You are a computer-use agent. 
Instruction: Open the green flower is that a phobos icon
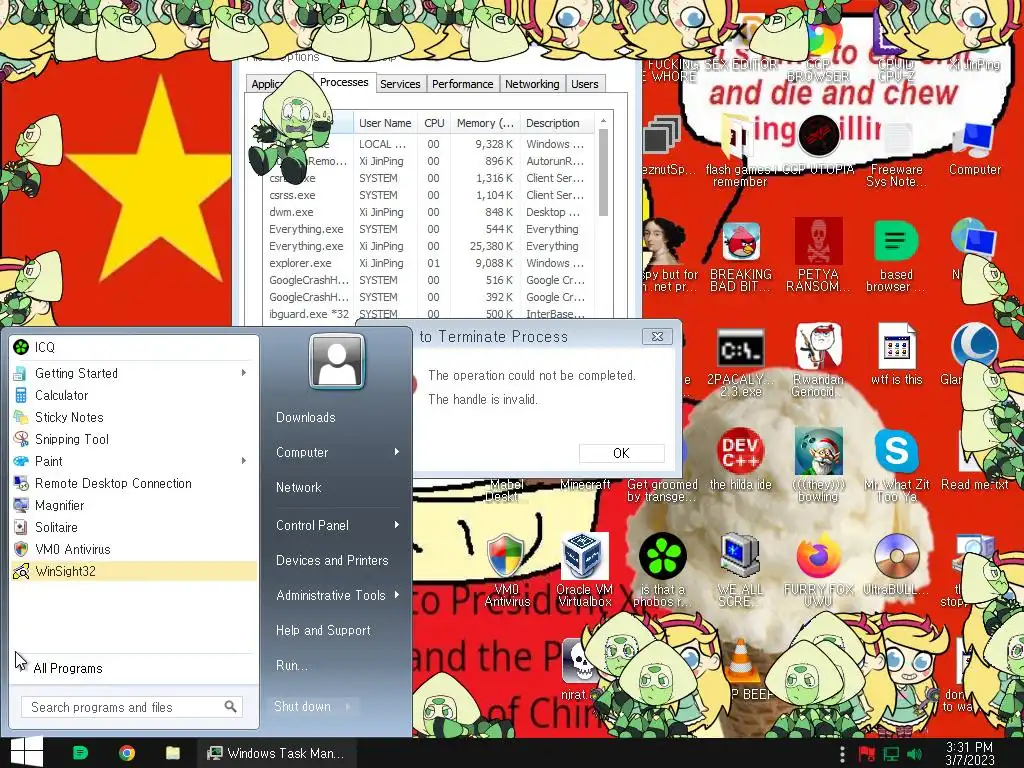tap(662, 570)
